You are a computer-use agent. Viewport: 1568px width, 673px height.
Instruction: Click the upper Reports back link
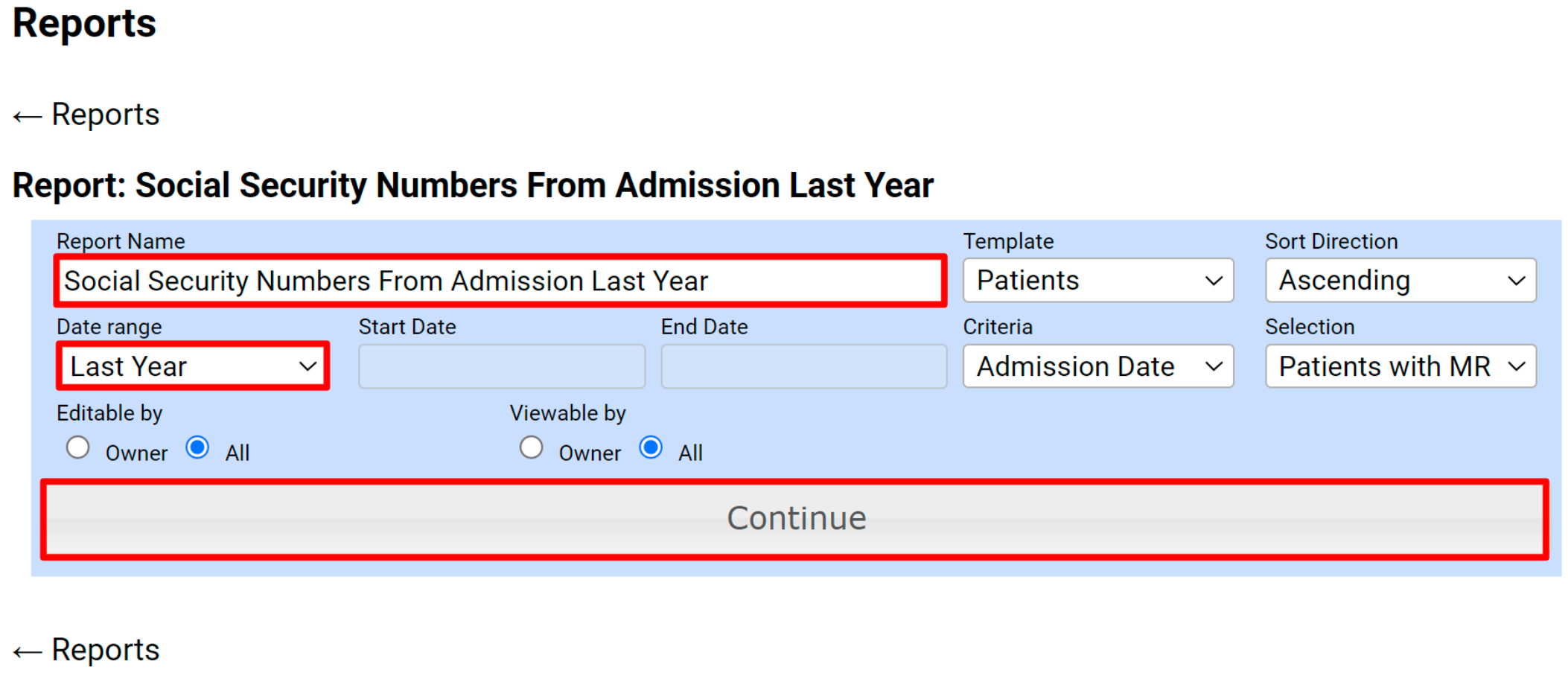(x=104, y=114)
